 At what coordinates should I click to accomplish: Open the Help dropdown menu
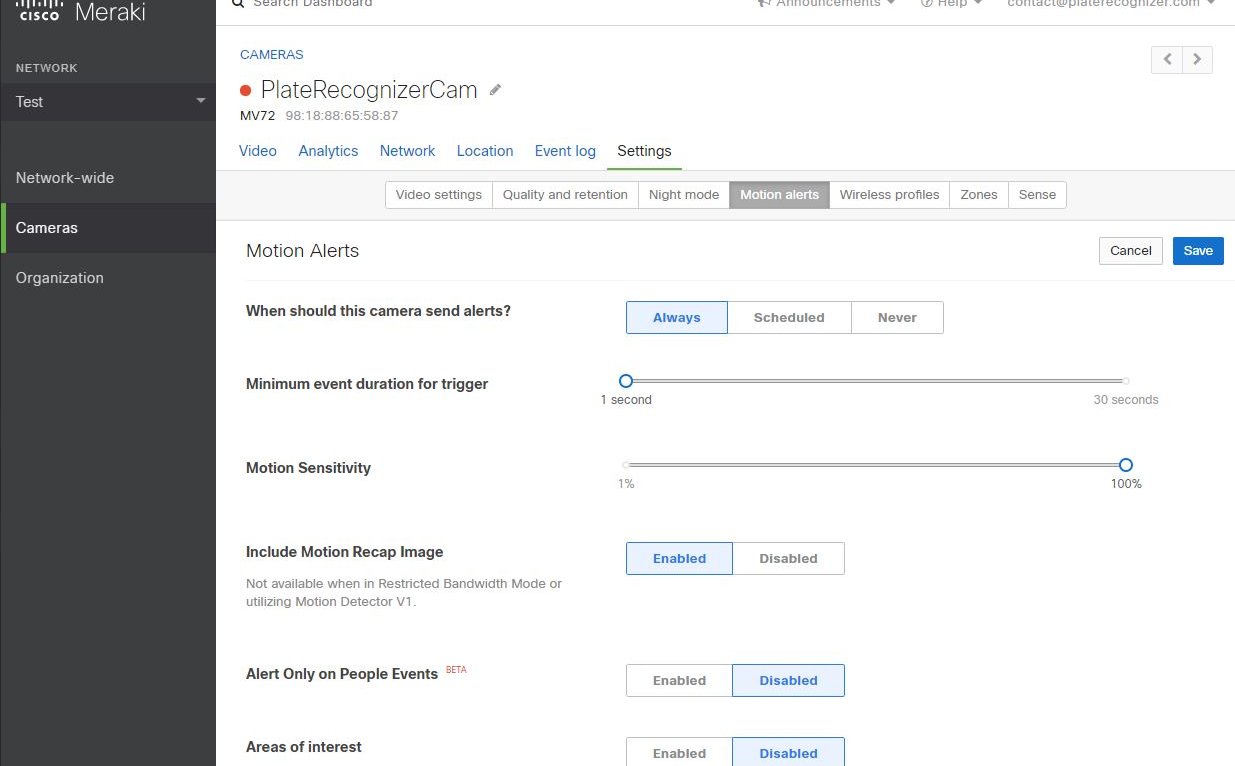950,4
